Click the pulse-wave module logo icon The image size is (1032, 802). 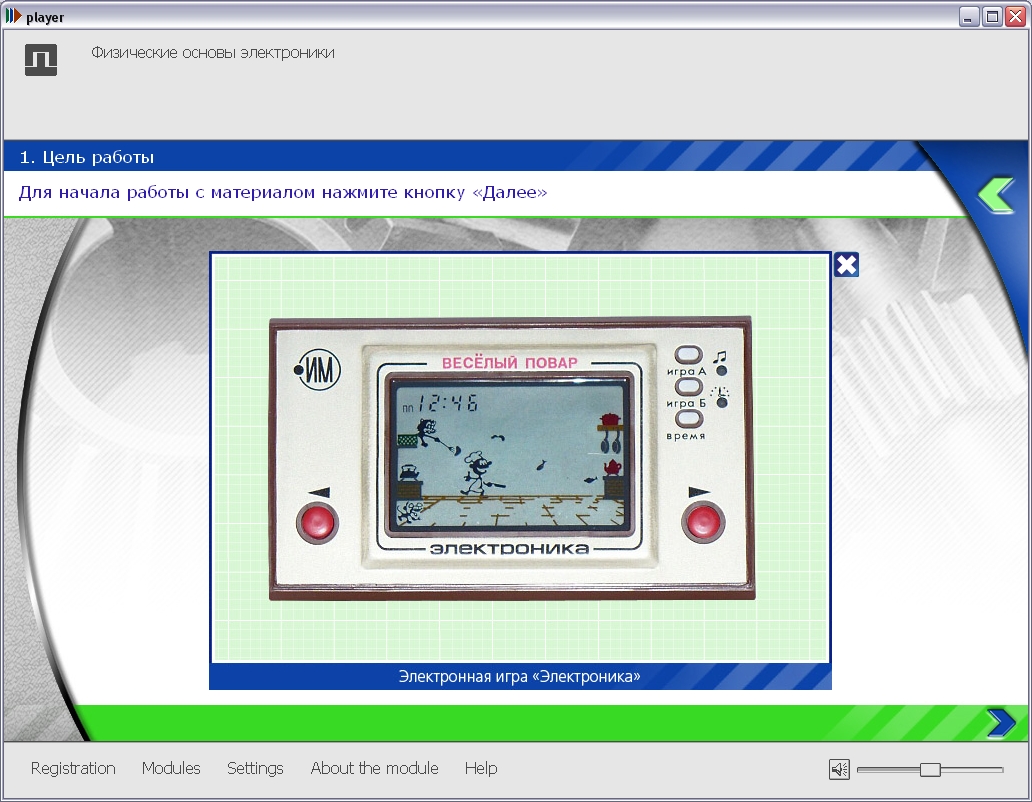pos(41,60)
